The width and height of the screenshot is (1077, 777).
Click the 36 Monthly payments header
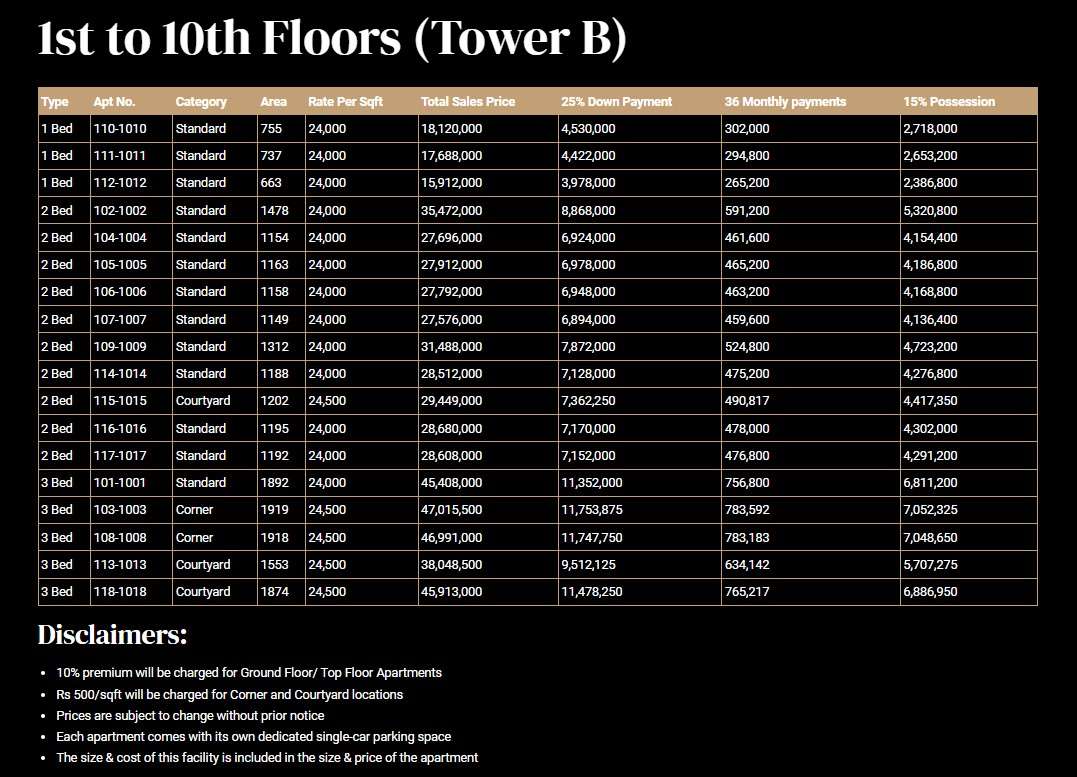(785, 102)
